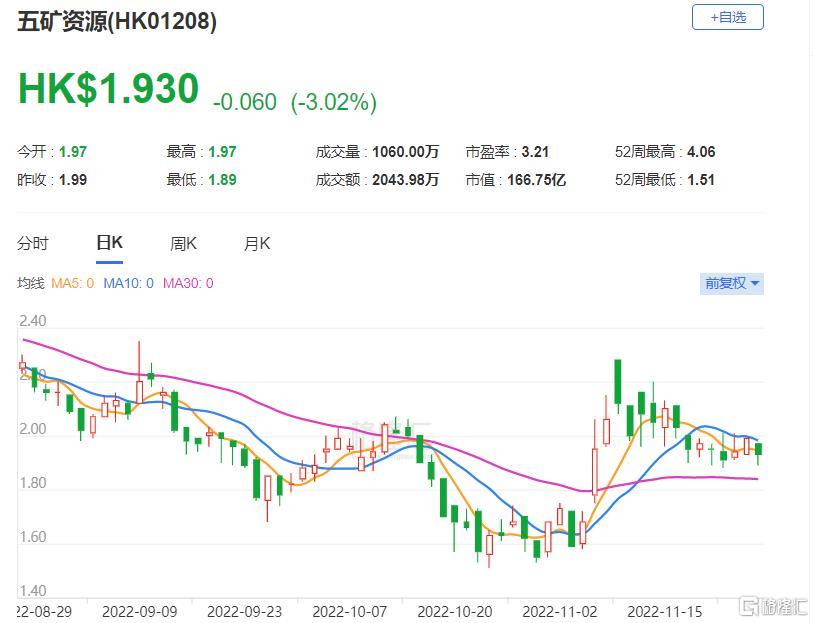Click the 1.60 price axis label
This screenshot has height=623, width=814.
click(33, 537)
